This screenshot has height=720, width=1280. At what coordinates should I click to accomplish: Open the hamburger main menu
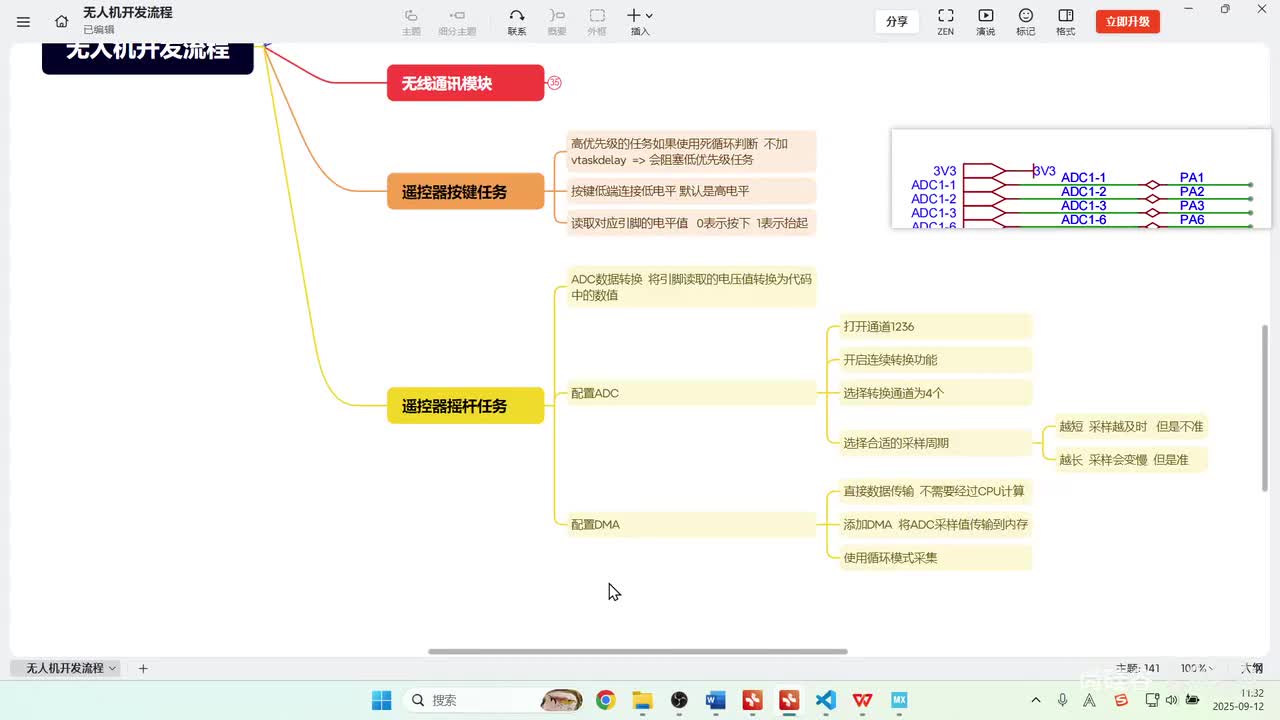pos(24,21)
